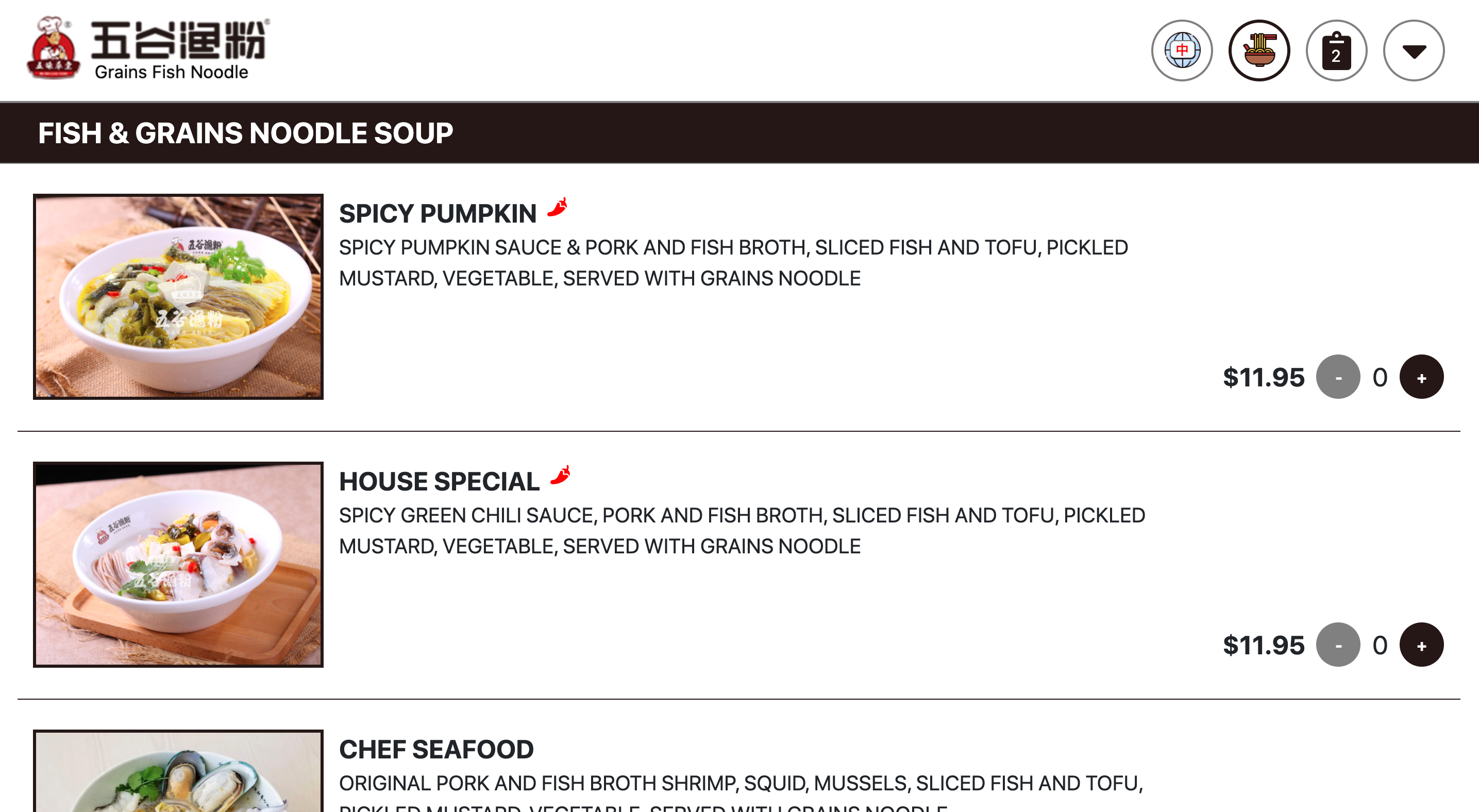The width and height of the screenshot is (1479, 812).
Task: Click the chili pepper icon beside House Special
Action: (x=560, y=475)
